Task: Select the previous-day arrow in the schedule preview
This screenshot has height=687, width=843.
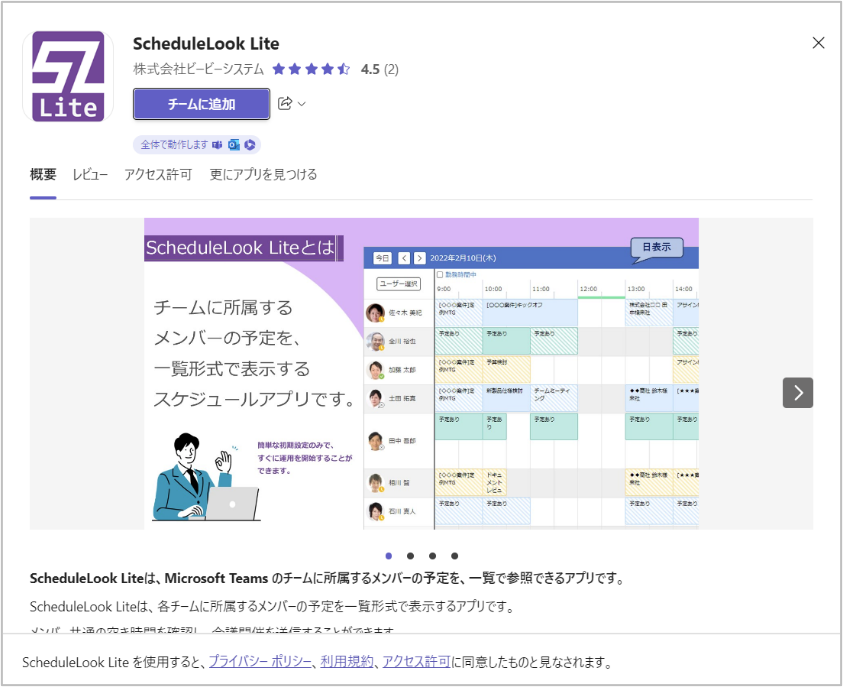Action: (404, 258)
